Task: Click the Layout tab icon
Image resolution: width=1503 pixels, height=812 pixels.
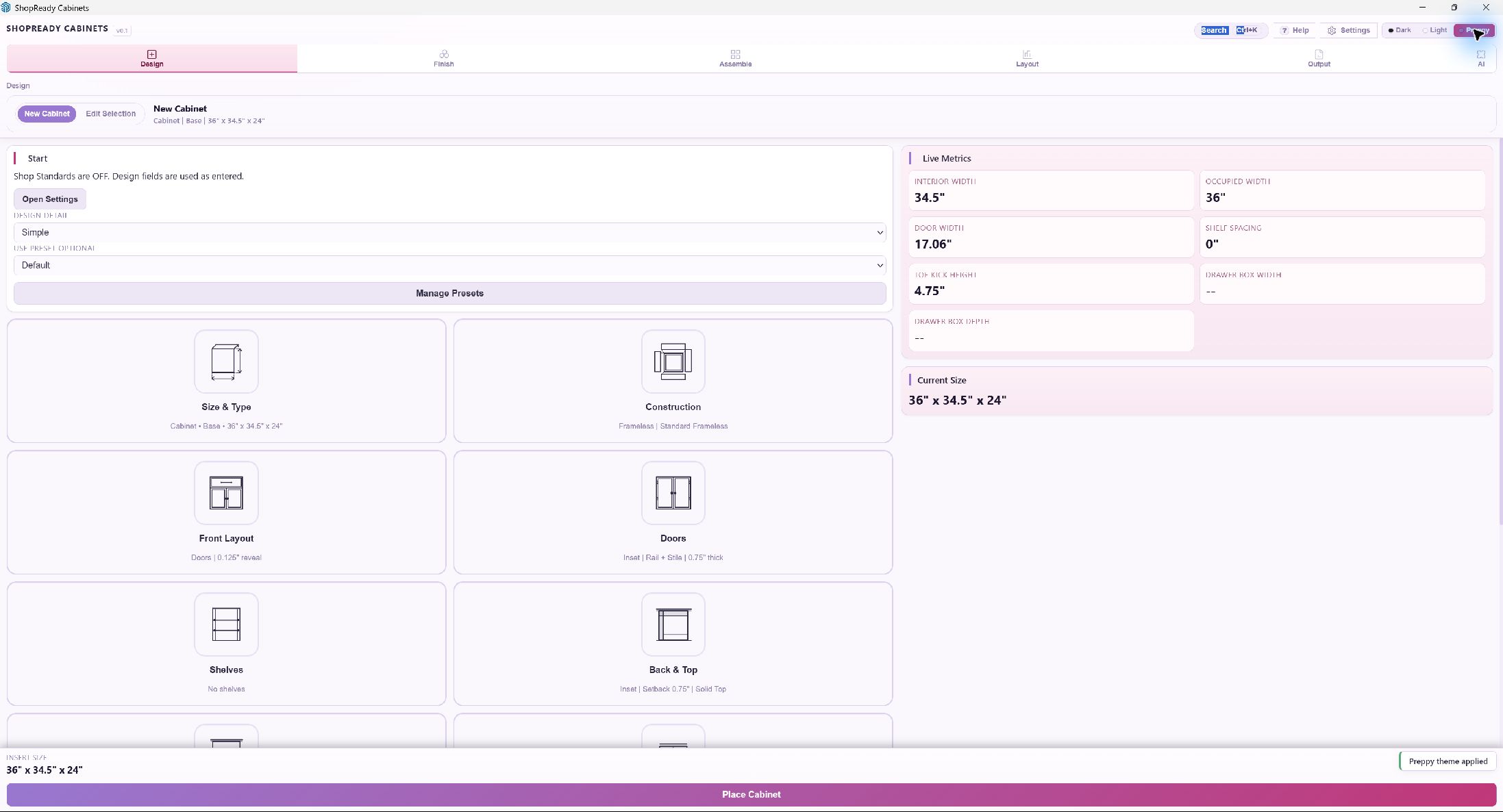Action: 1027,54
